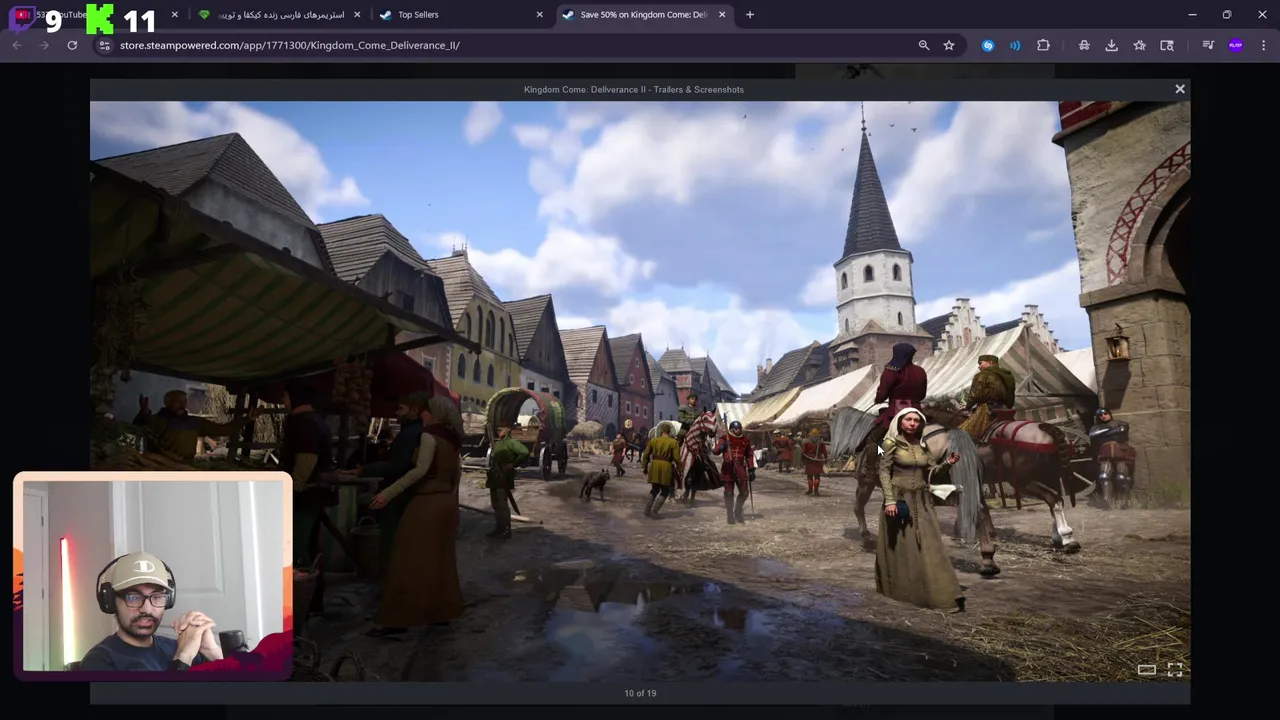
Task: Bookmark this page with star icon
Action: 949,45
